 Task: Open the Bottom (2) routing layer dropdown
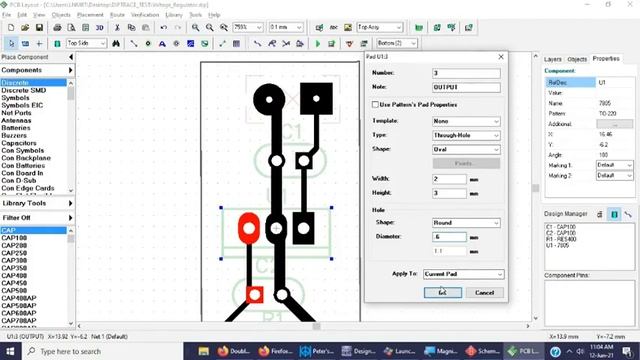pos(413,43)
